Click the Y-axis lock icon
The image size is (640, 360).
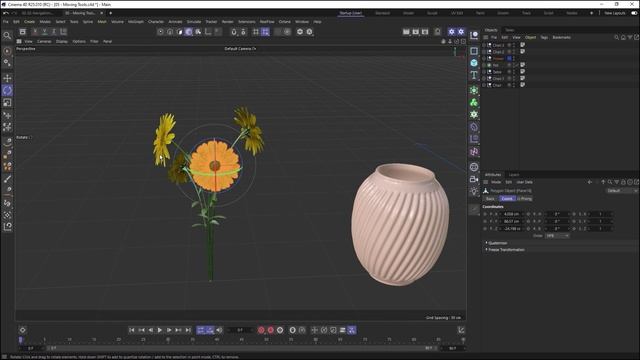point(44,31)
